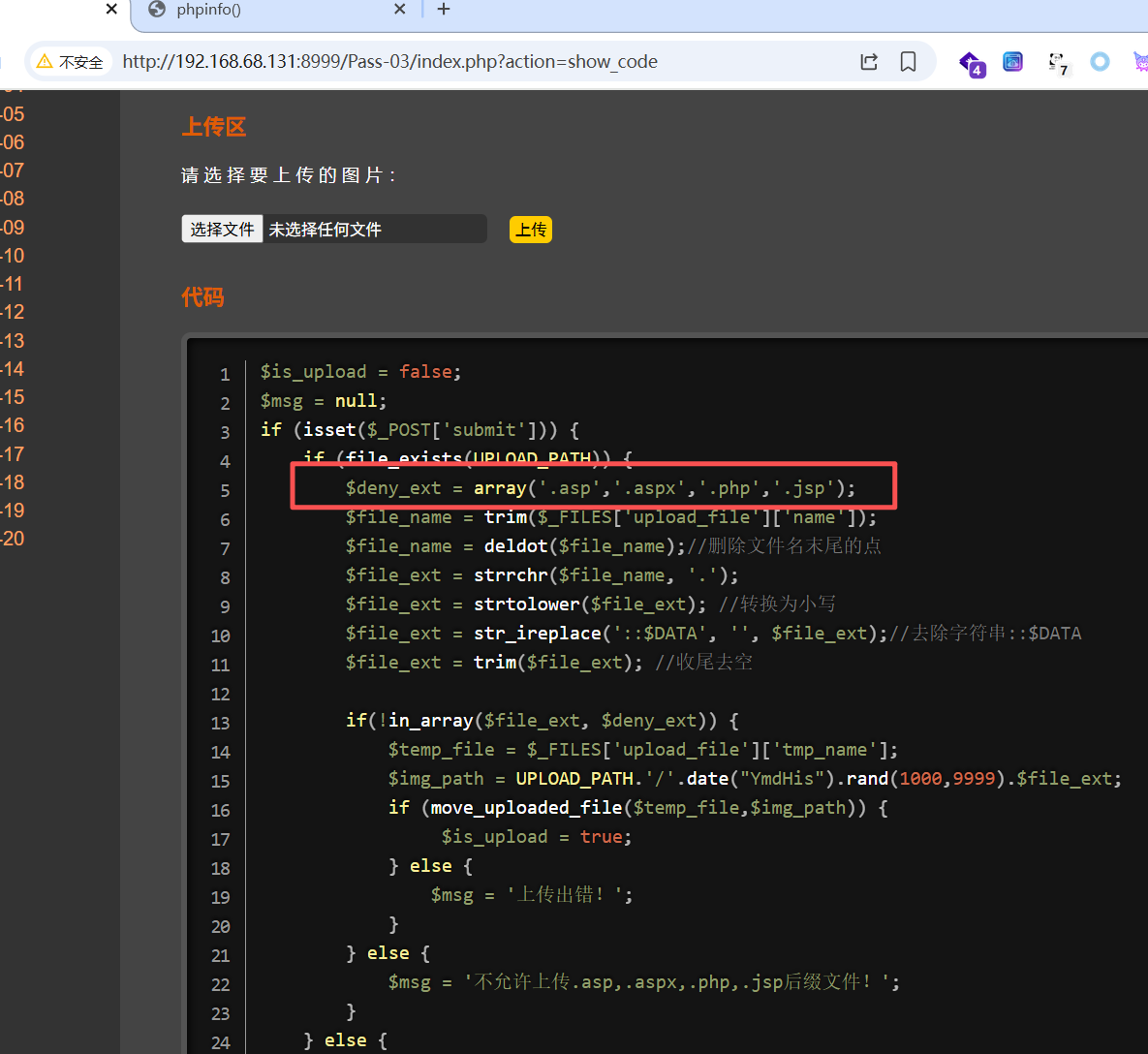
Task: Click the isset($_POST['submit']) line
Action: click(x=420, y=430)
